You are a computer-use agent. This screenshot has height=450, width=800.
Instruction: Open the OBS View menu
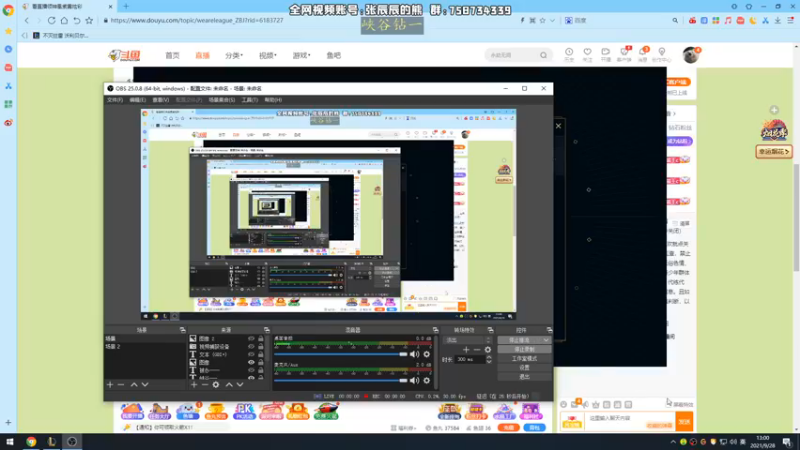pyautogui.click(x=160, y=100)
